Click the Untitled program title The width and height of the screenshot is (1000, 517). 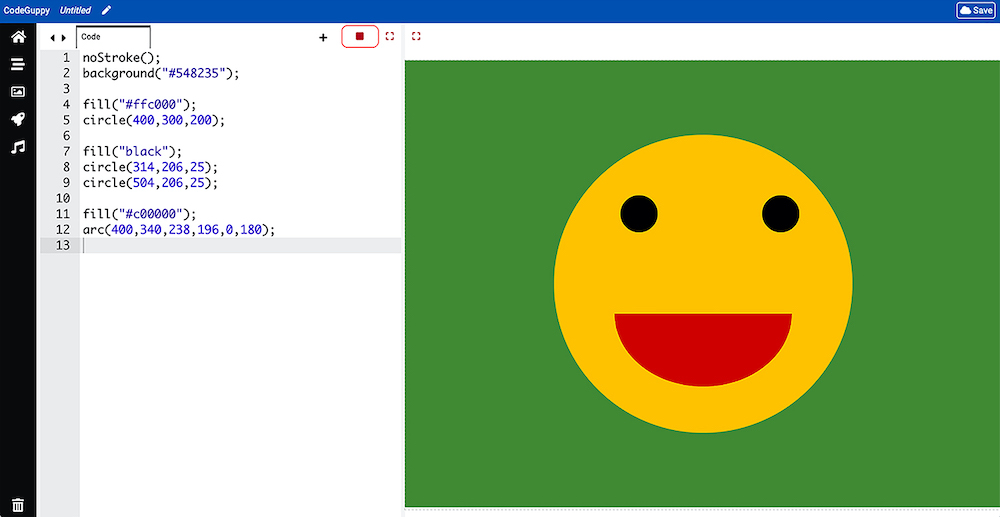point(75,10)
